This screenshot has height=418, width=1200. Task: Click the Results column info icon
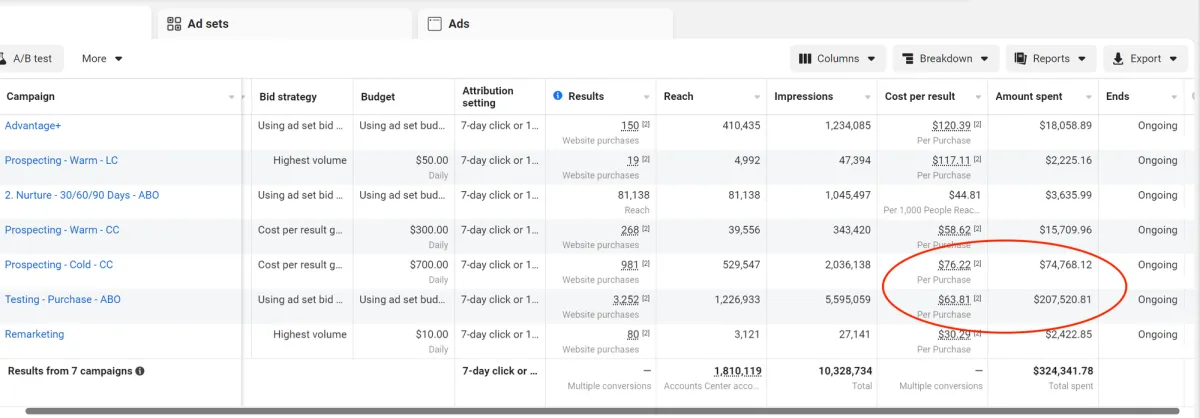click(558, 96)
